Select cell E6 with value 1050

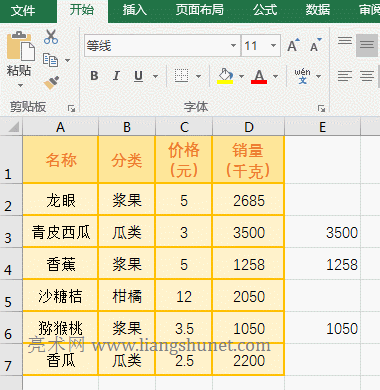pos(322,328)
